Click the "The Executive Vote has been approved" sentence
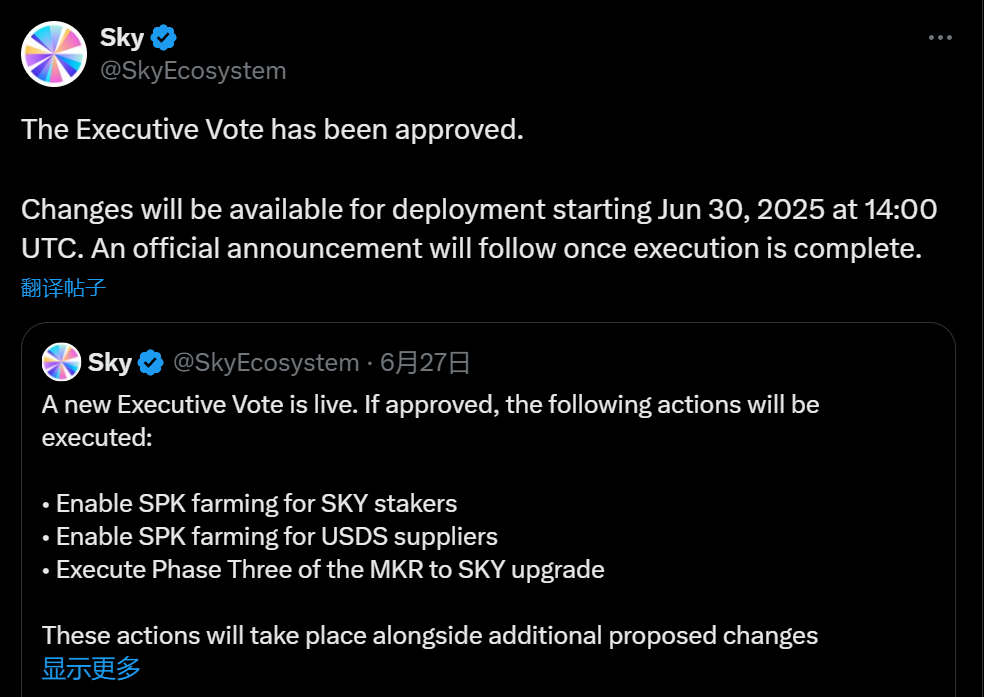The width and height of the screenshot is (984, 697). click(x=272, y=129)
